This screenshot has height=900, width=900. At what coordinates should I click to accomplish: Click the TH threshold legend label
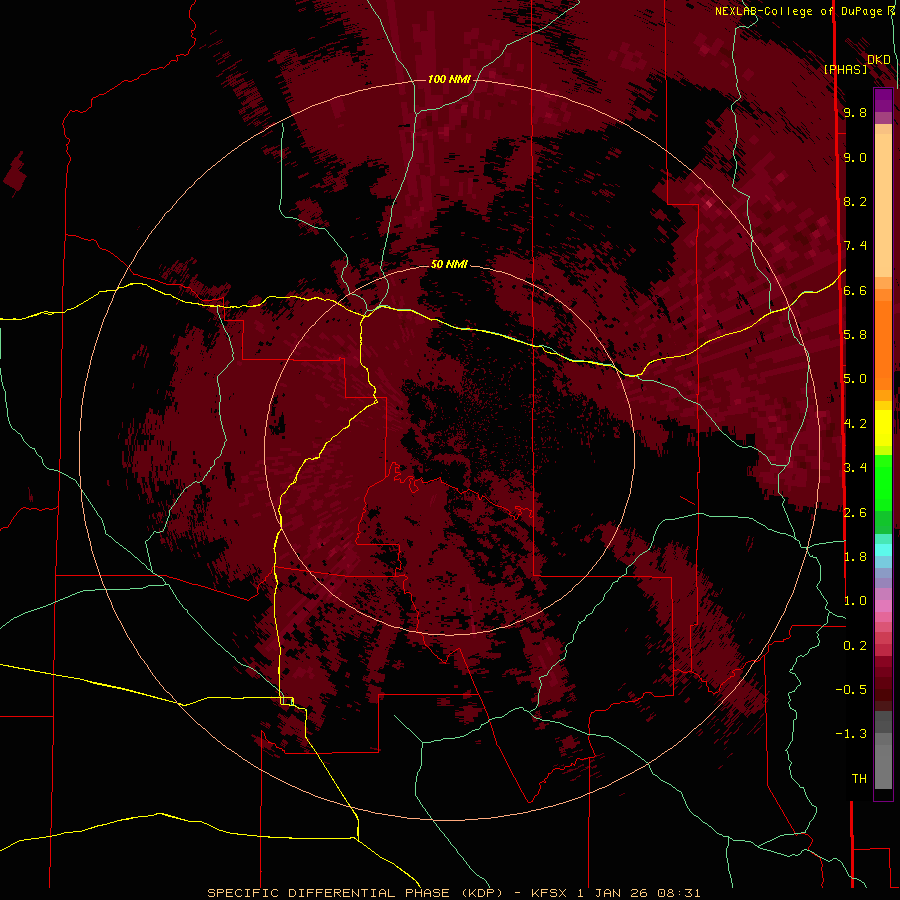[859, 778]
